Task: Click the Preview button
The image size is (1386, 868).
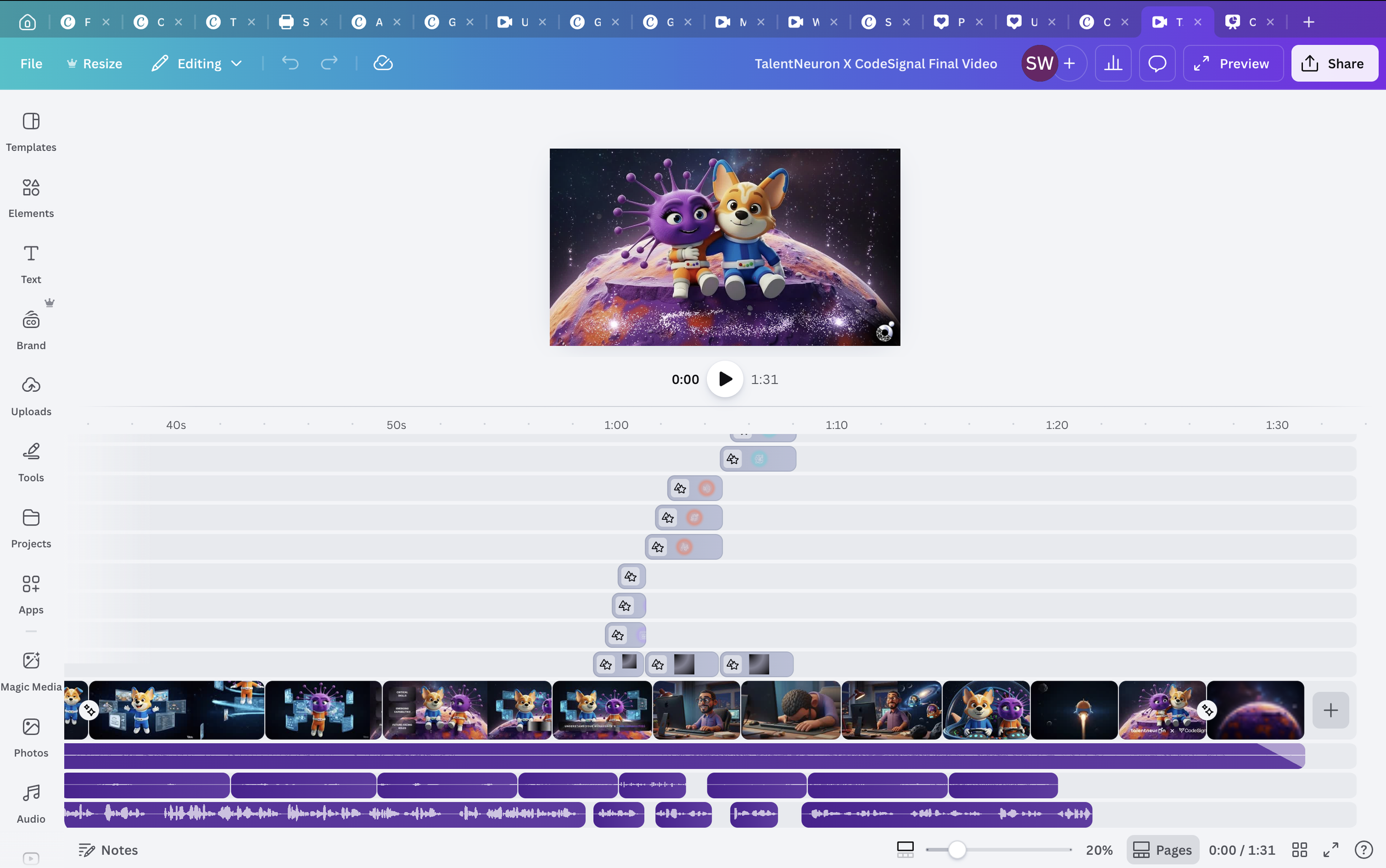Action: [1232, 63]
